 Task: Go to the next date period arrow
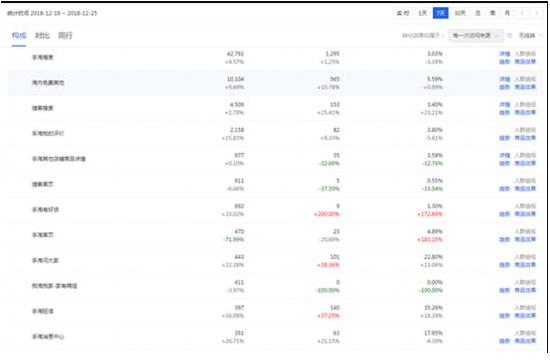click(536, 13)
